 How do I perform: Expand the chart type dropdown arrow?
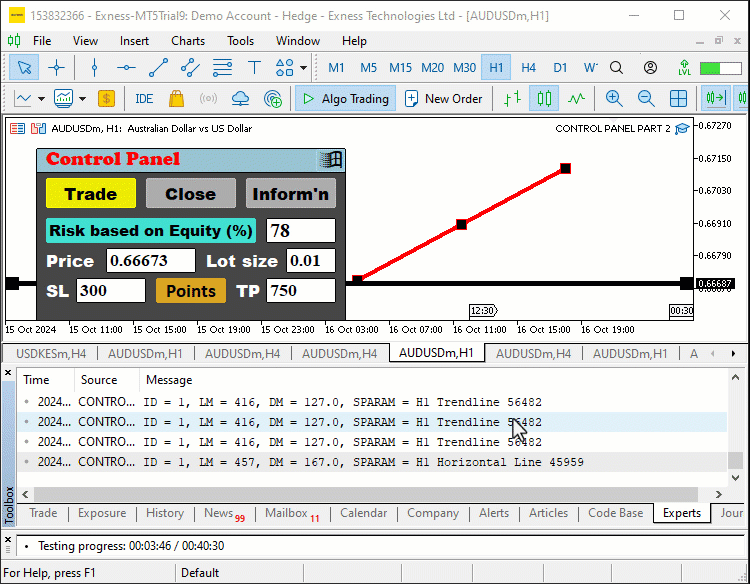click(x=42, y=99)
